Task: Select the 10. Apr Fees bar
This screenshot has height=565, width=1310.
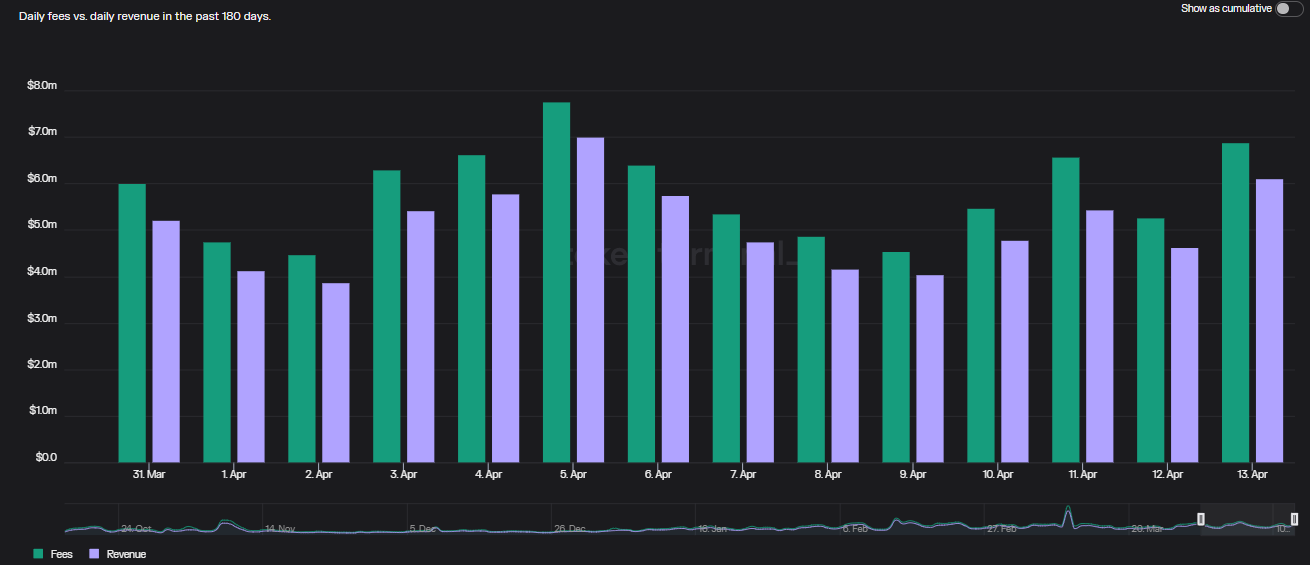Action: [981, 336]
